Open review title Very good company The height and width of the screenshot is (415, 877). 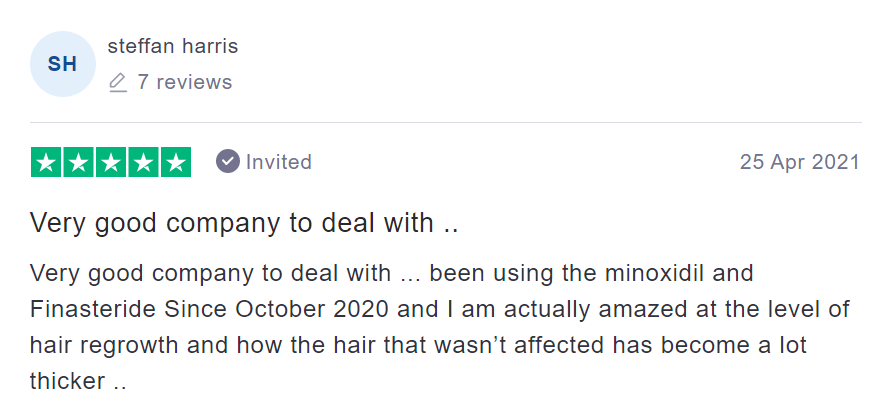(x=244, y=223)
